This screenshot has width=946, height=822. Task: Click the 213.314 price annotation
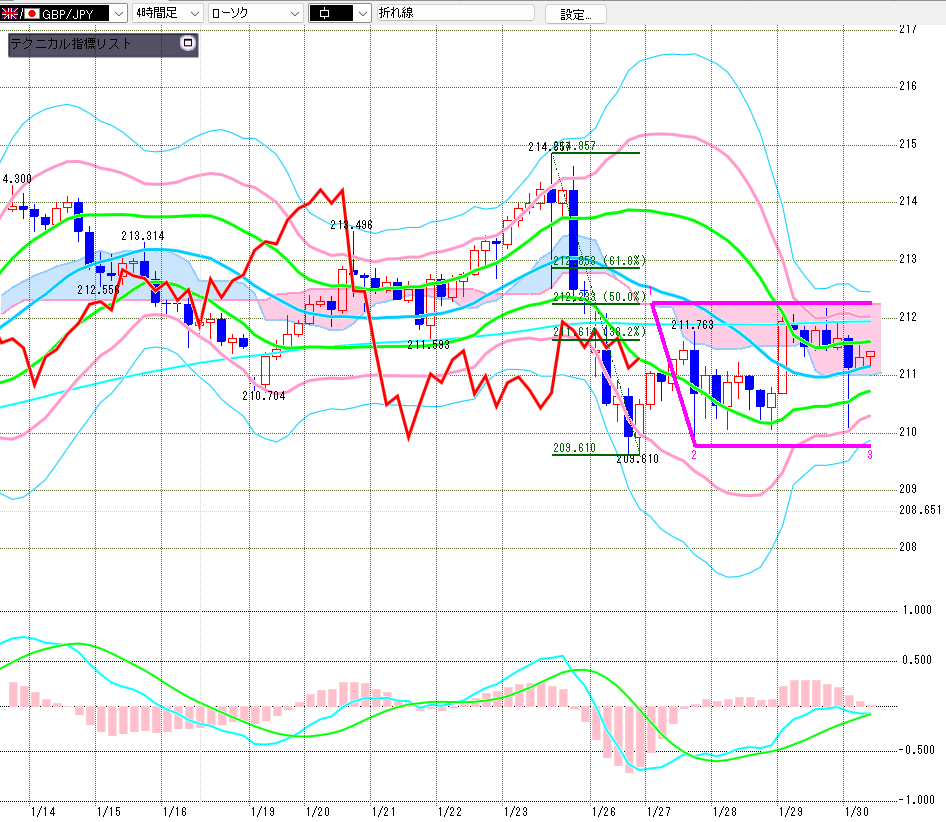(x=142, y=236)
